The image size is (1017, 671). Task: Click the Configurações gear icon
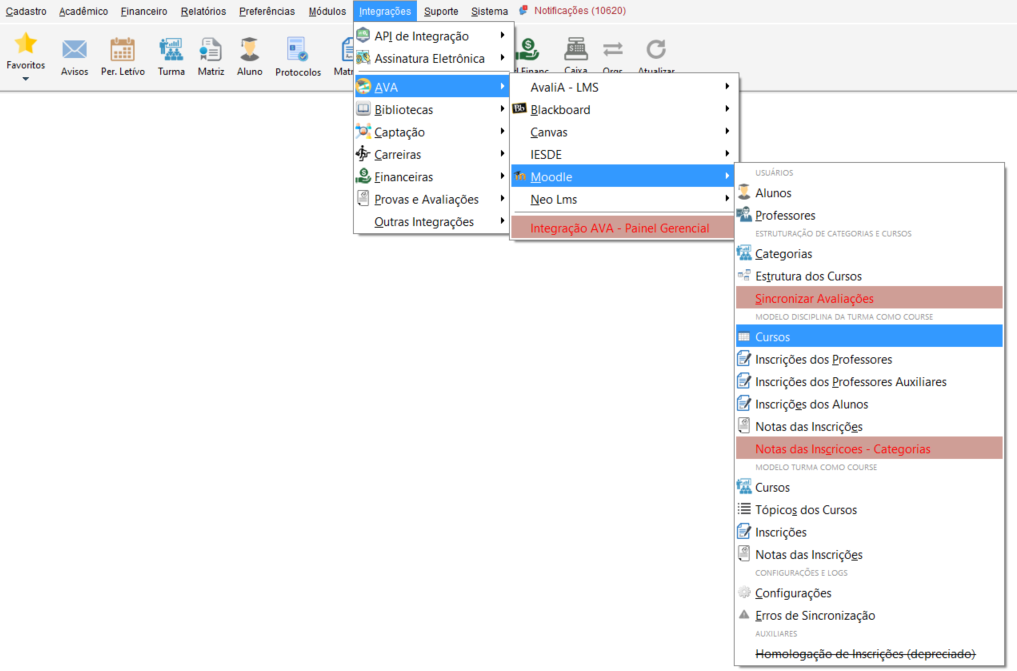click(744, 592)
